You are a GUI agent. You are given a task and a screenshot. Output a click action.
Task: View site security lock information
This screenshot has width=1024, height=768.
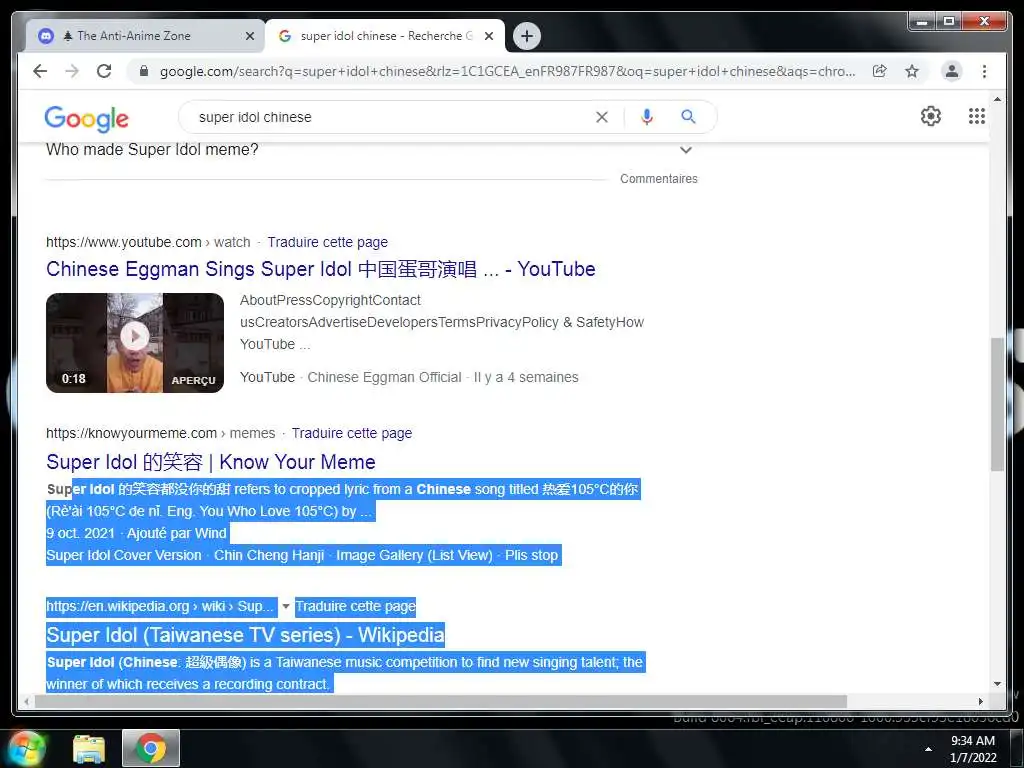(x=144, y=71)
